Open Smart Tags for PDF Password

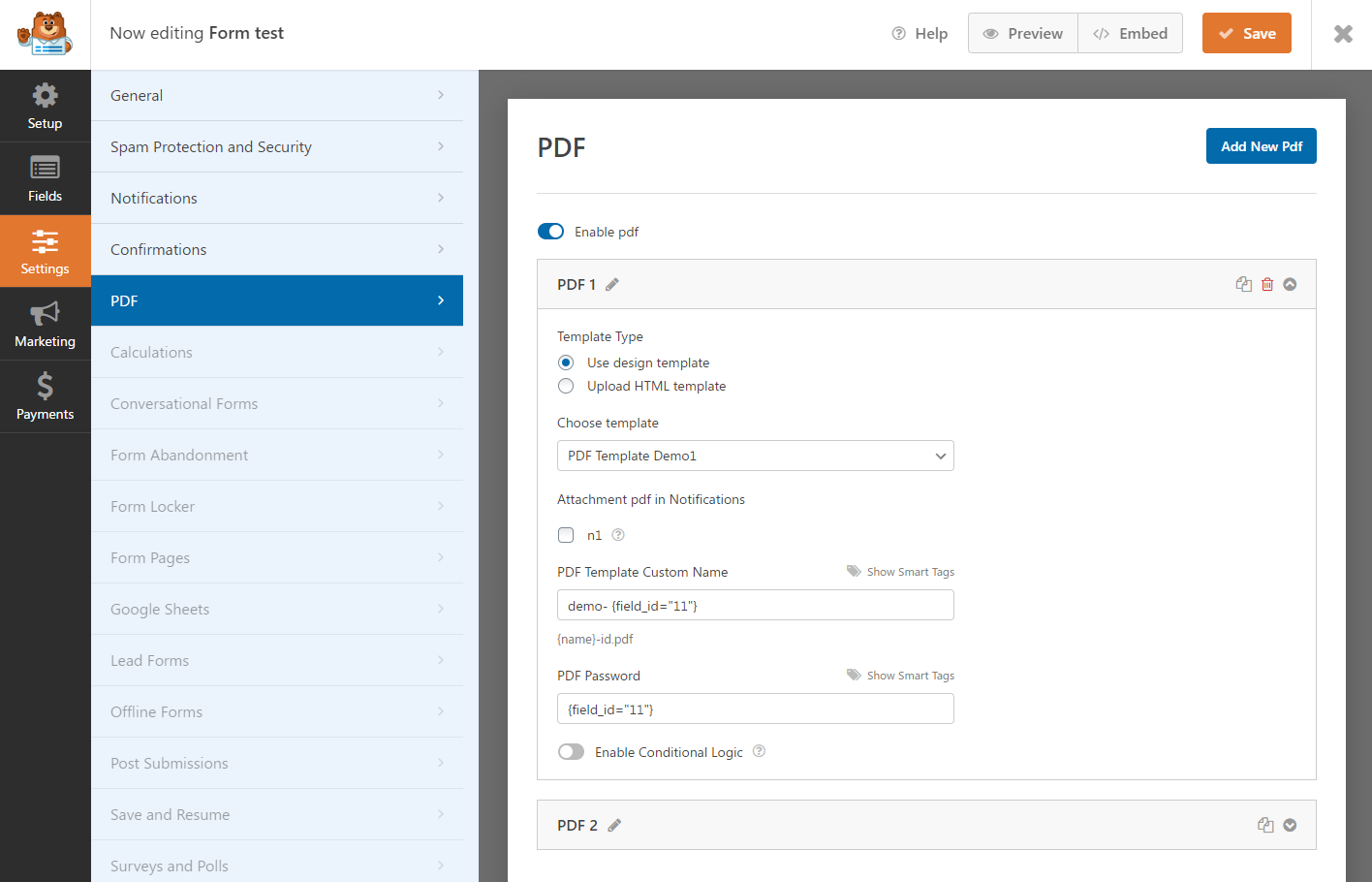899,675
